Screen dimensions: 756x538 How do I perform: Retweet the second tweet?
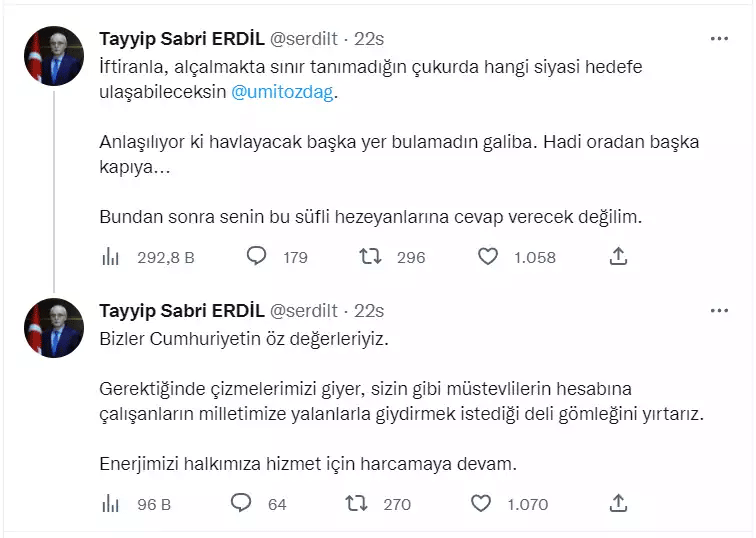click(357, 503)
